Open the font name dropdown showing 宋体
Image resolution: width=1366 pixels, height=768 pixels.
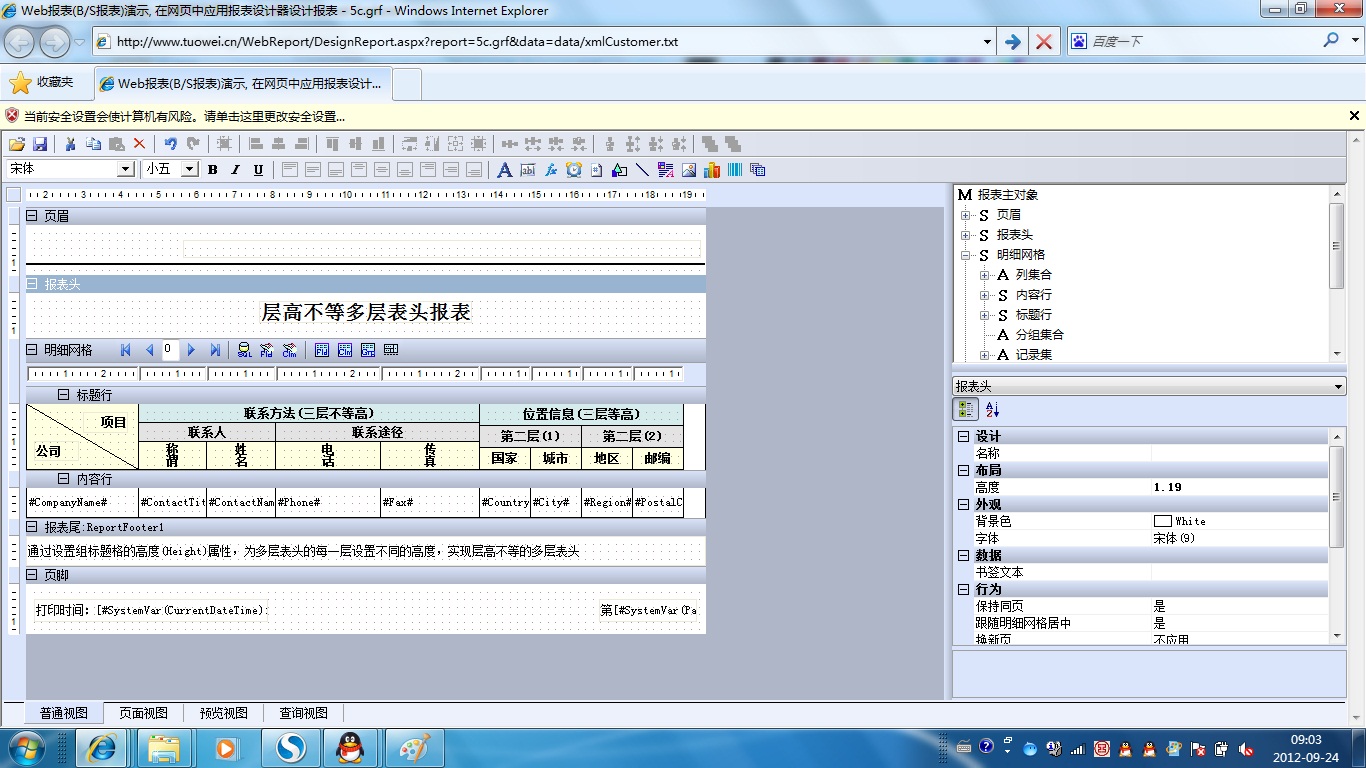point(126,170)
